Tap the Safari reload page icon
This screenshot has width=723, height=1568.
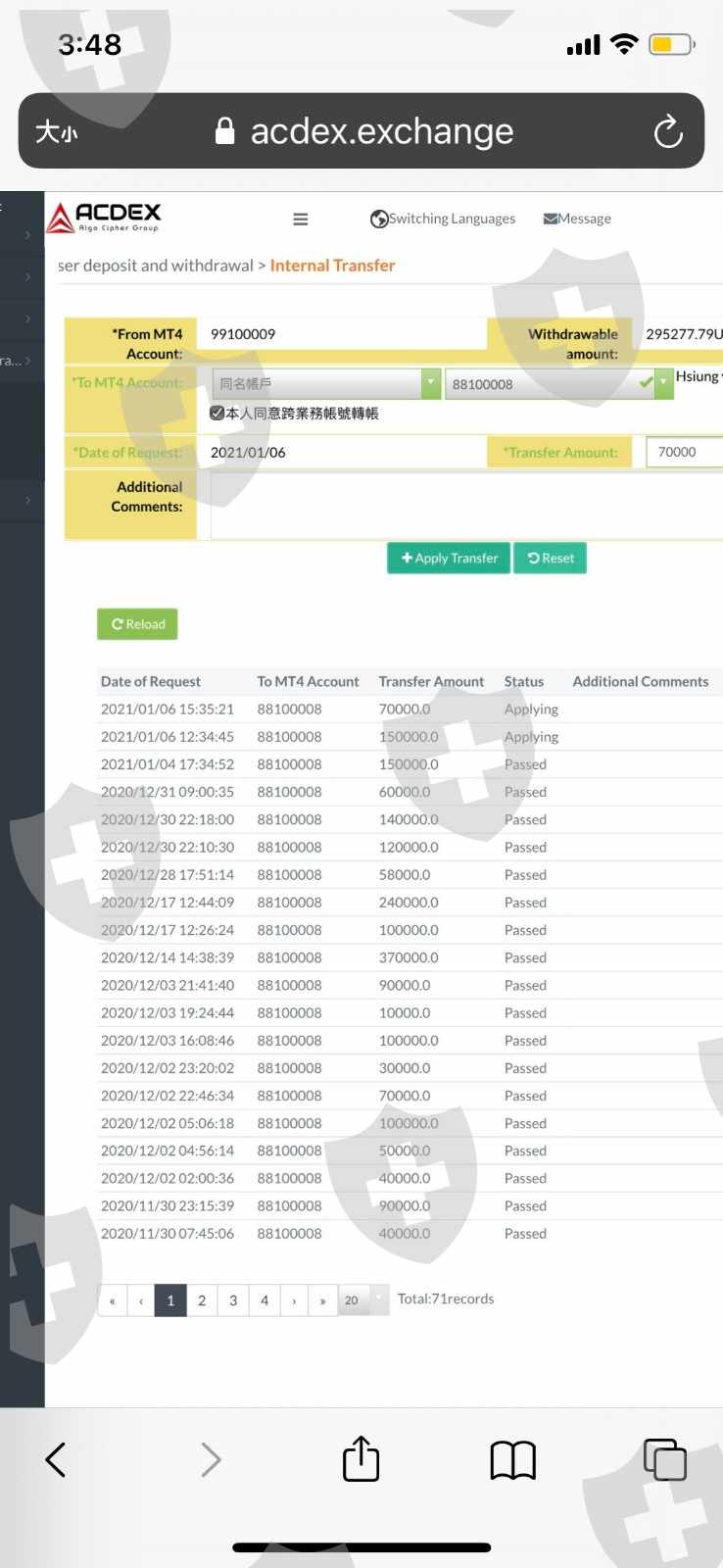coord(668,131)
